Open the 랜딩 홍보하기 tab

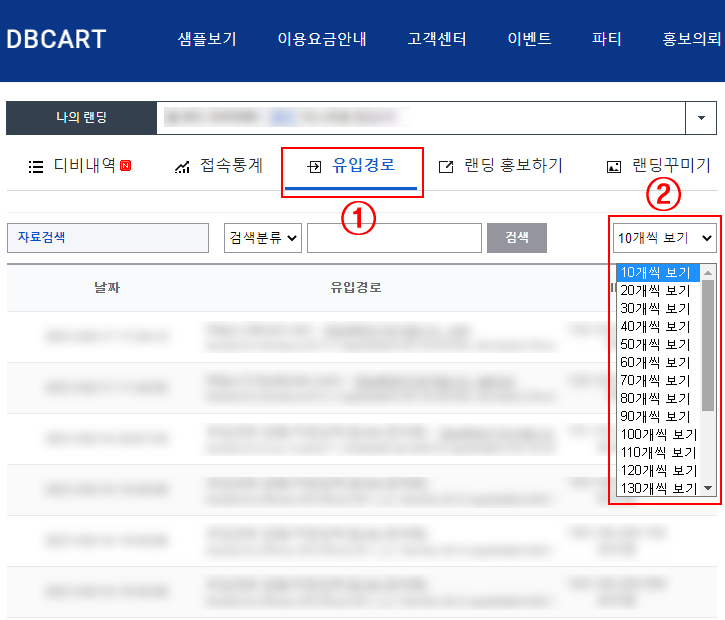pos(513,166)
